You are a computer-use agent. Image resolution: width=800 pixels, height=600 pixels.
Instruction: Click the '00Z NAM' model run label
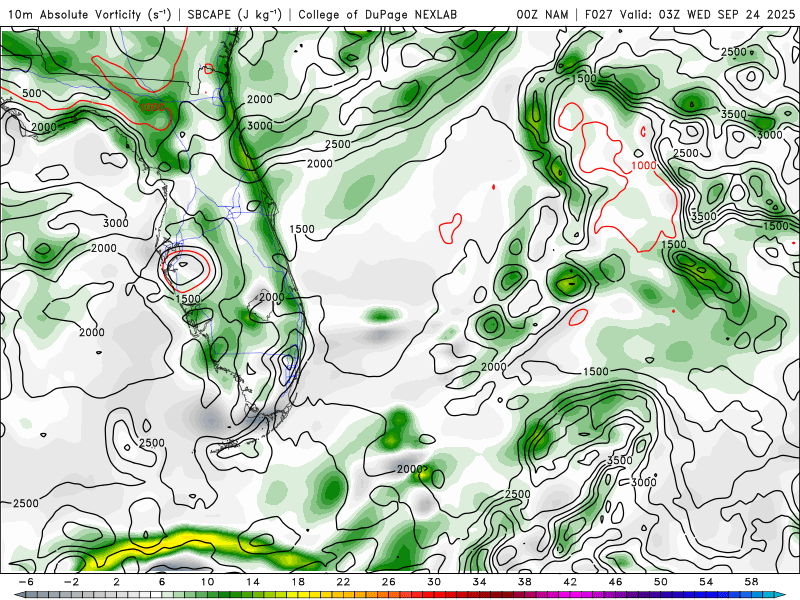[x=542, y=14]
